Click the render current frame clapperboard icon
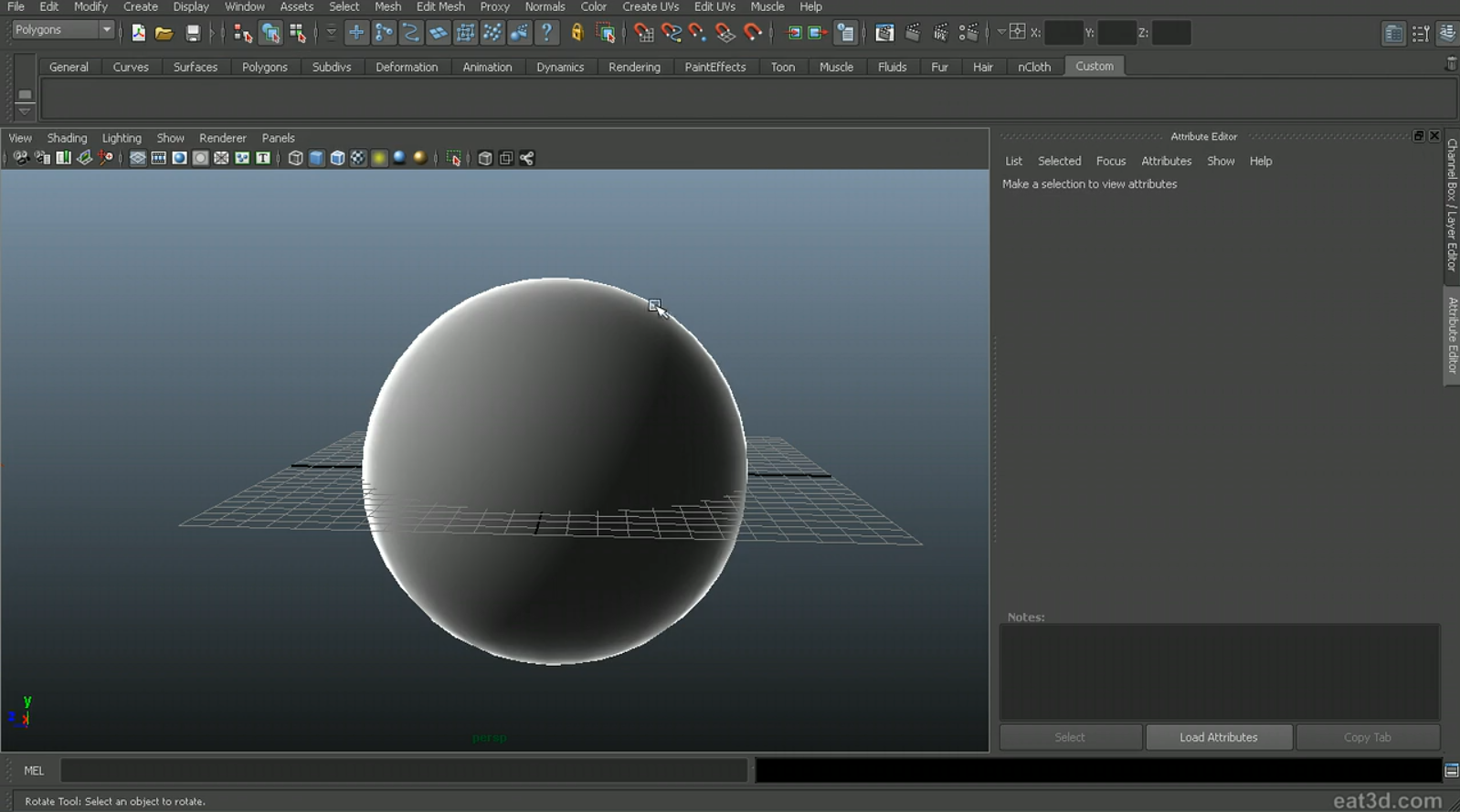Viewport: 1460px width, 812px height. coord(912,33)
